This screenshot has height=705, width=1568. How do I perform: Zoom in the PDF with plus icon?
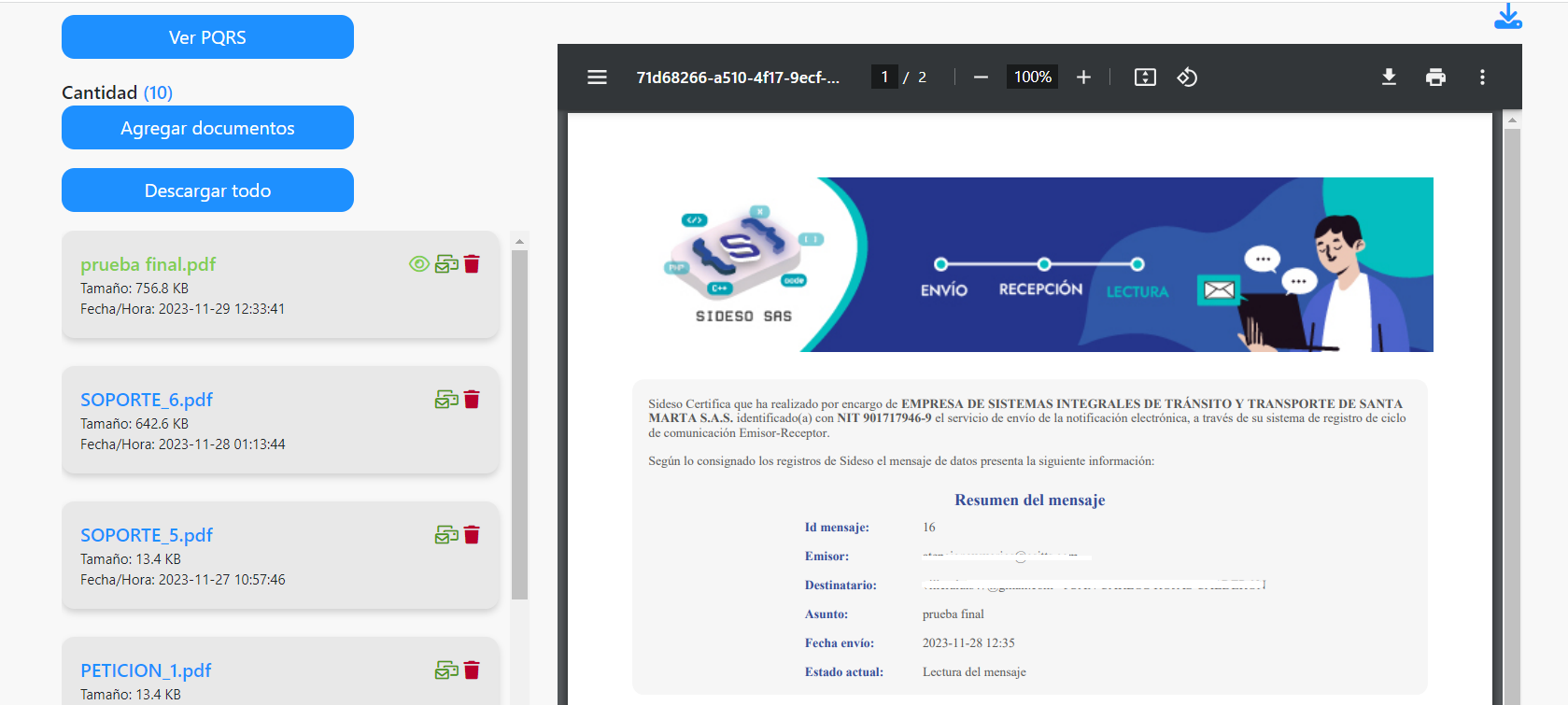[x=1083, y=78]
